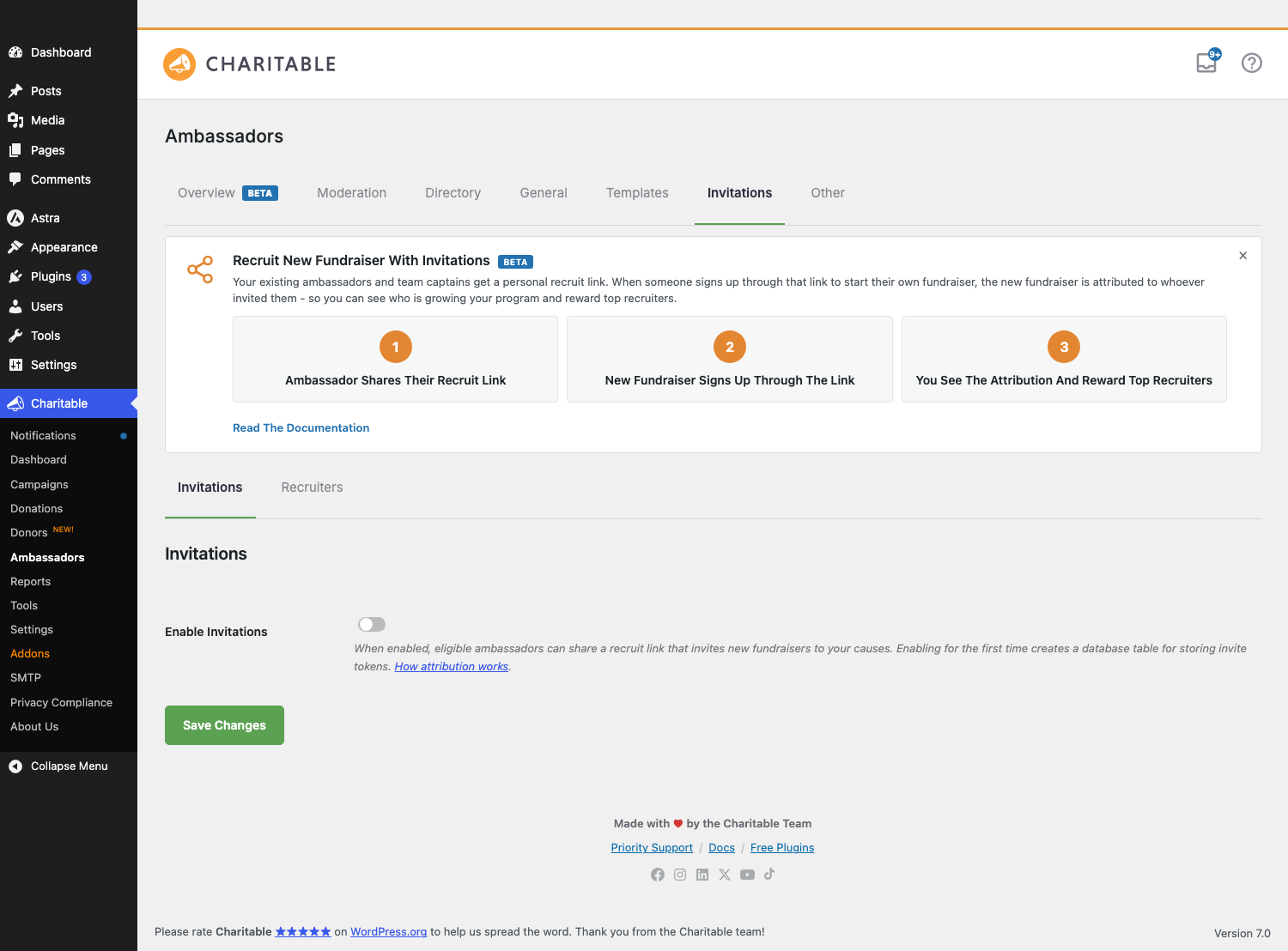Open Charitable LinkedIn icon in footer
This screenshot has width=1288, height=951.
pyautogui.click(x=702, y=875)
